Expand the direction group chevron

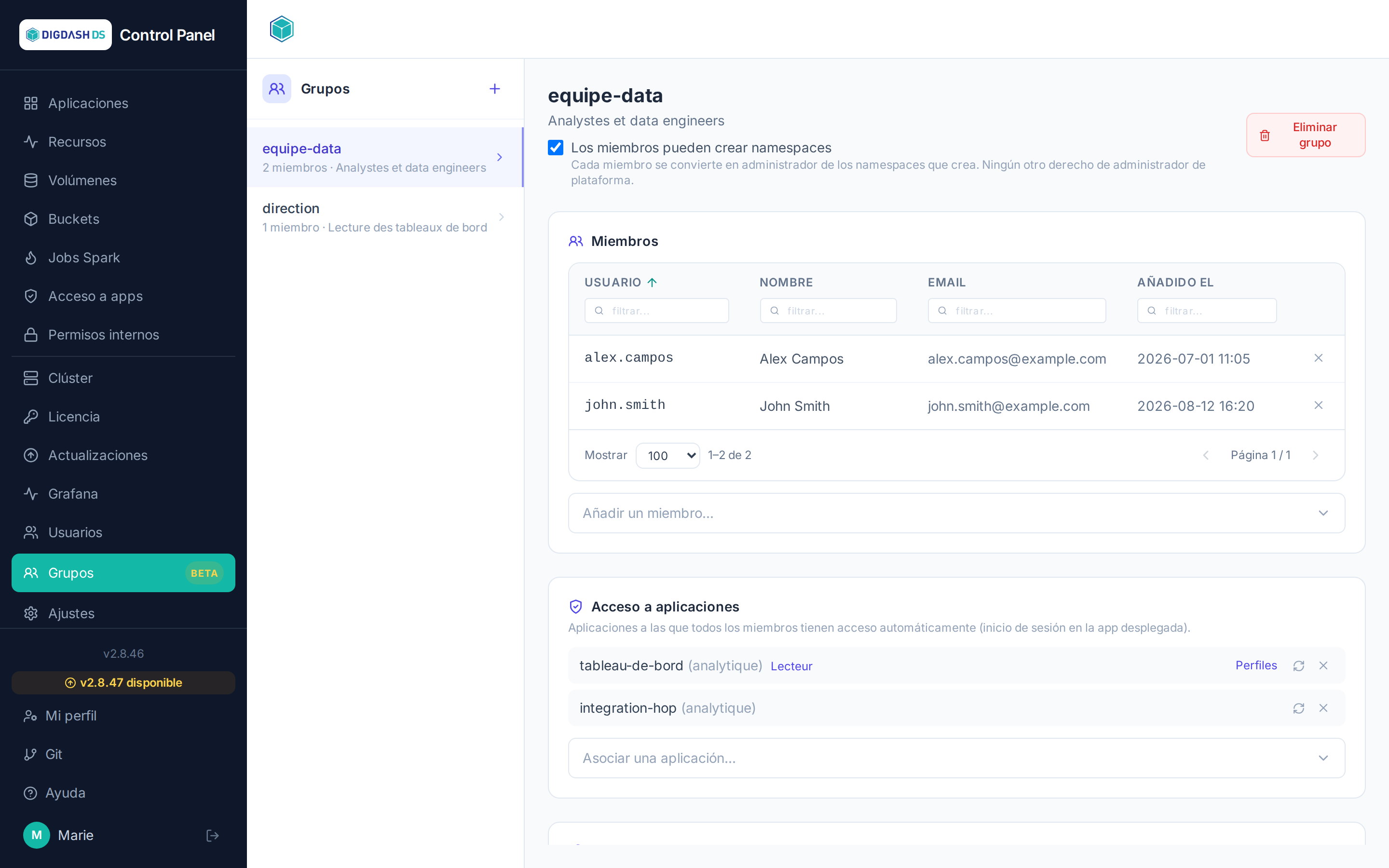point(501,217)
